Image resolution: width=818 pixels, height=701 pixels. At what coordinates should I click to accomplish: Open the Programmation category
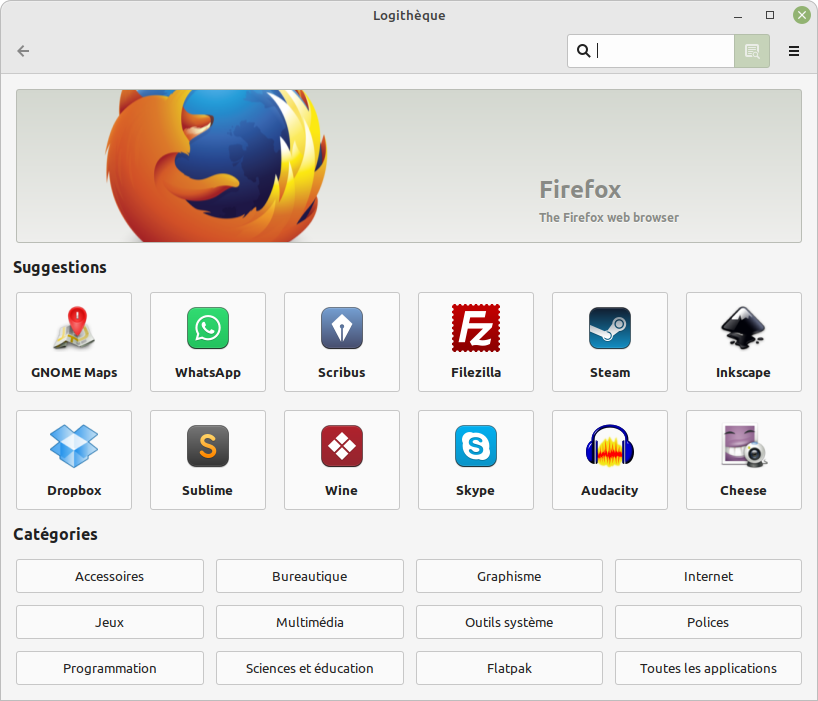click(x=110, y=668)
